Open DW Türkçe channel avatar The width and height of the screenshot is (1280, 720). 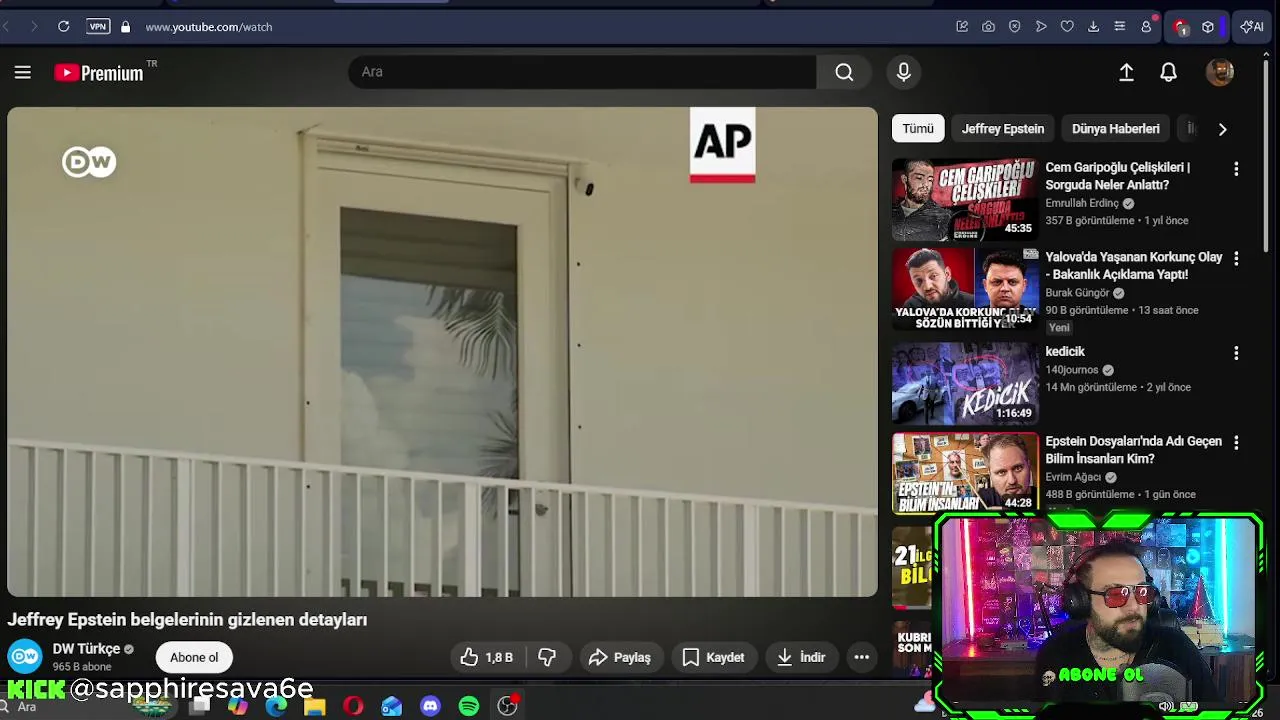coord(25,657)
